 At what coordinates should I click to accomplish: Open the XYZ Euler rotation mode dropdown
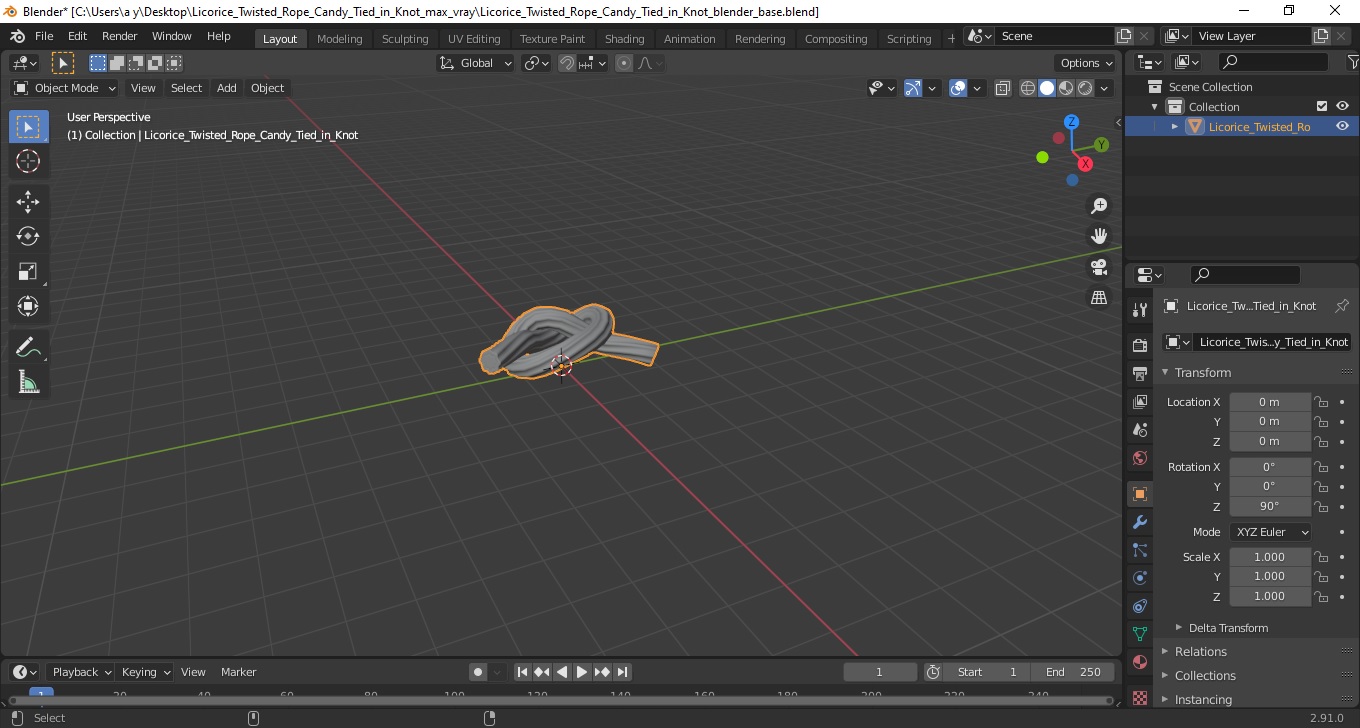(x=1270, y=532)
